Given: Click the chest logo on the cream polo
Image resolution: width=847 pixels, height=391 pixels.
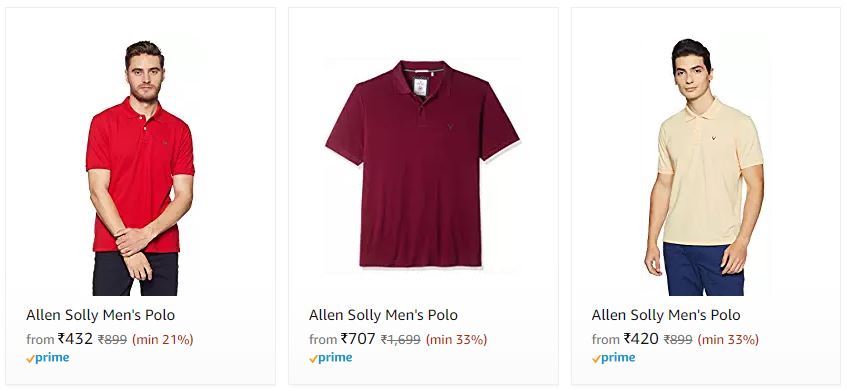Looking at the screenshot, I should (714, 138).
